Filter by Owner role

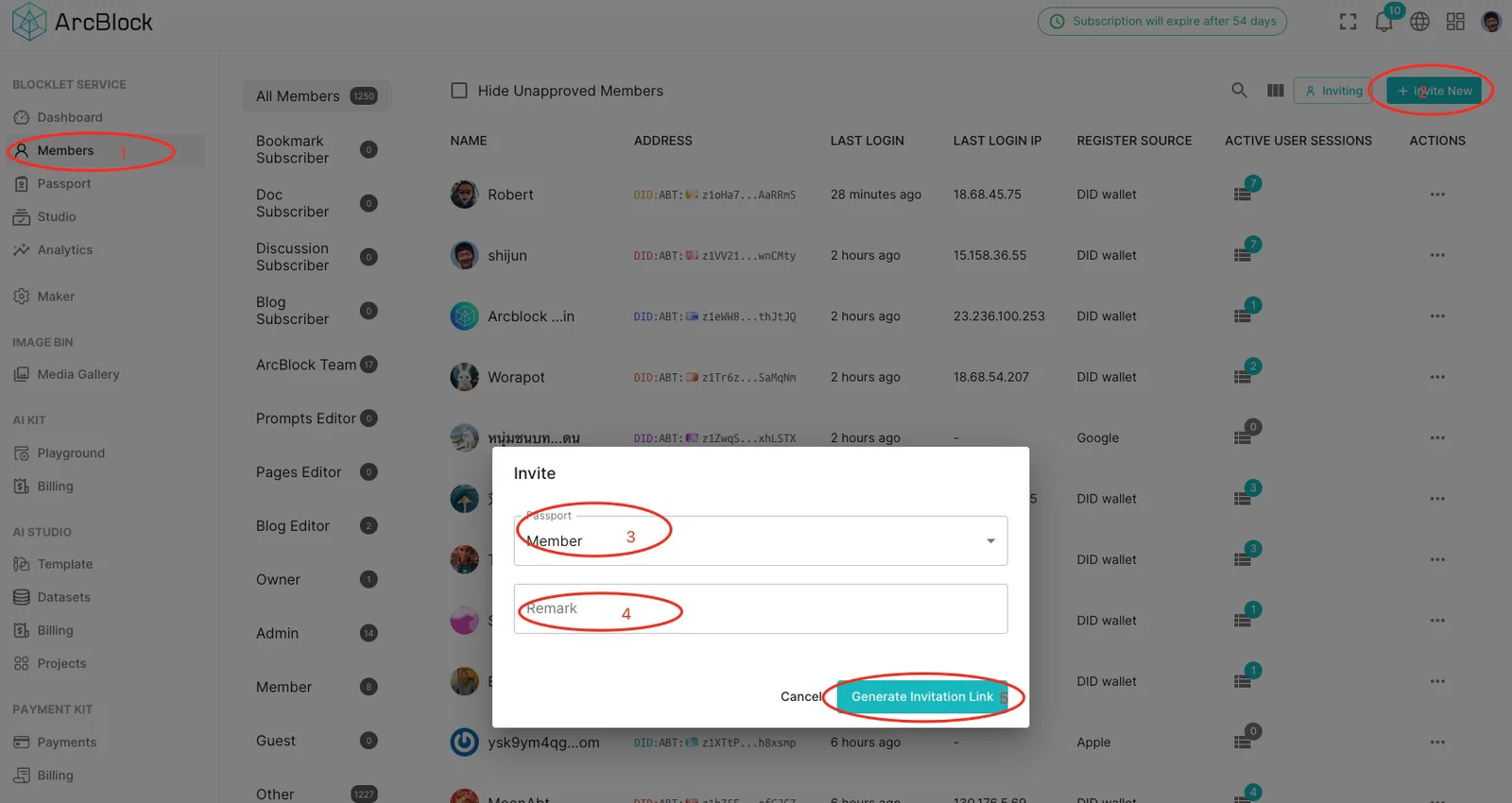click(317, 580)
